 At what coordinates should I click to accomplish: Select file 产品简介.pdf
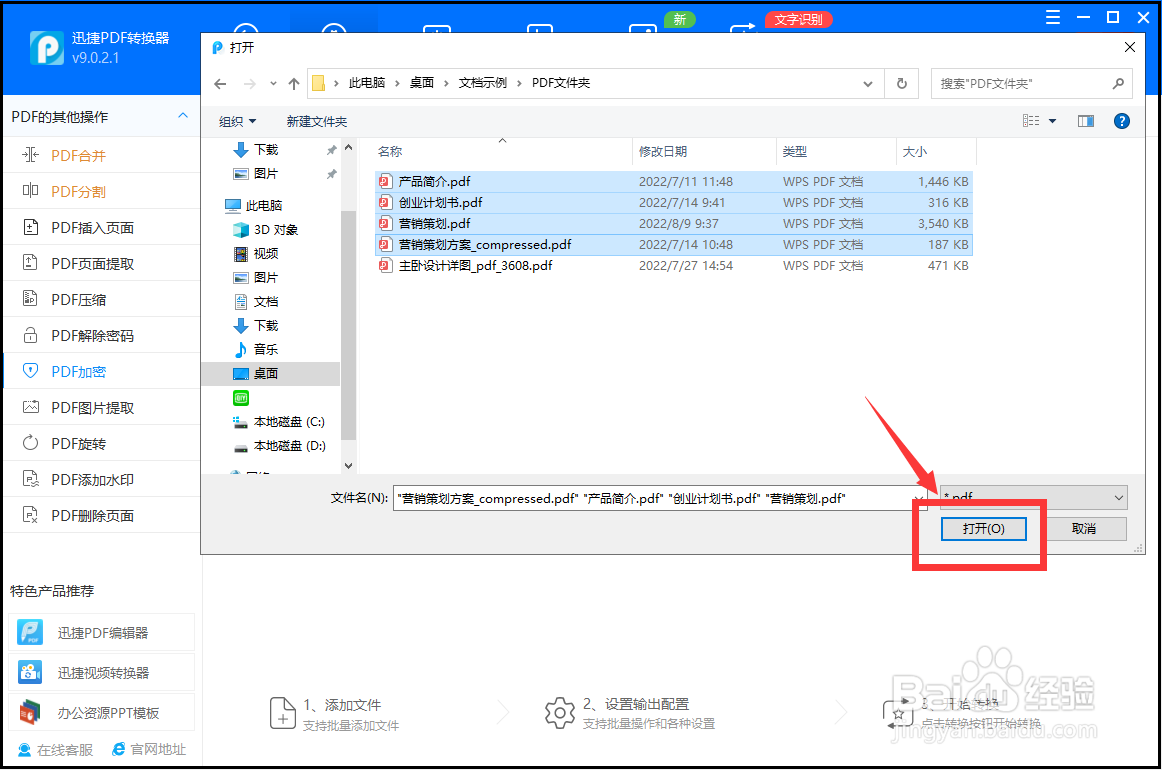pos(674,182)
